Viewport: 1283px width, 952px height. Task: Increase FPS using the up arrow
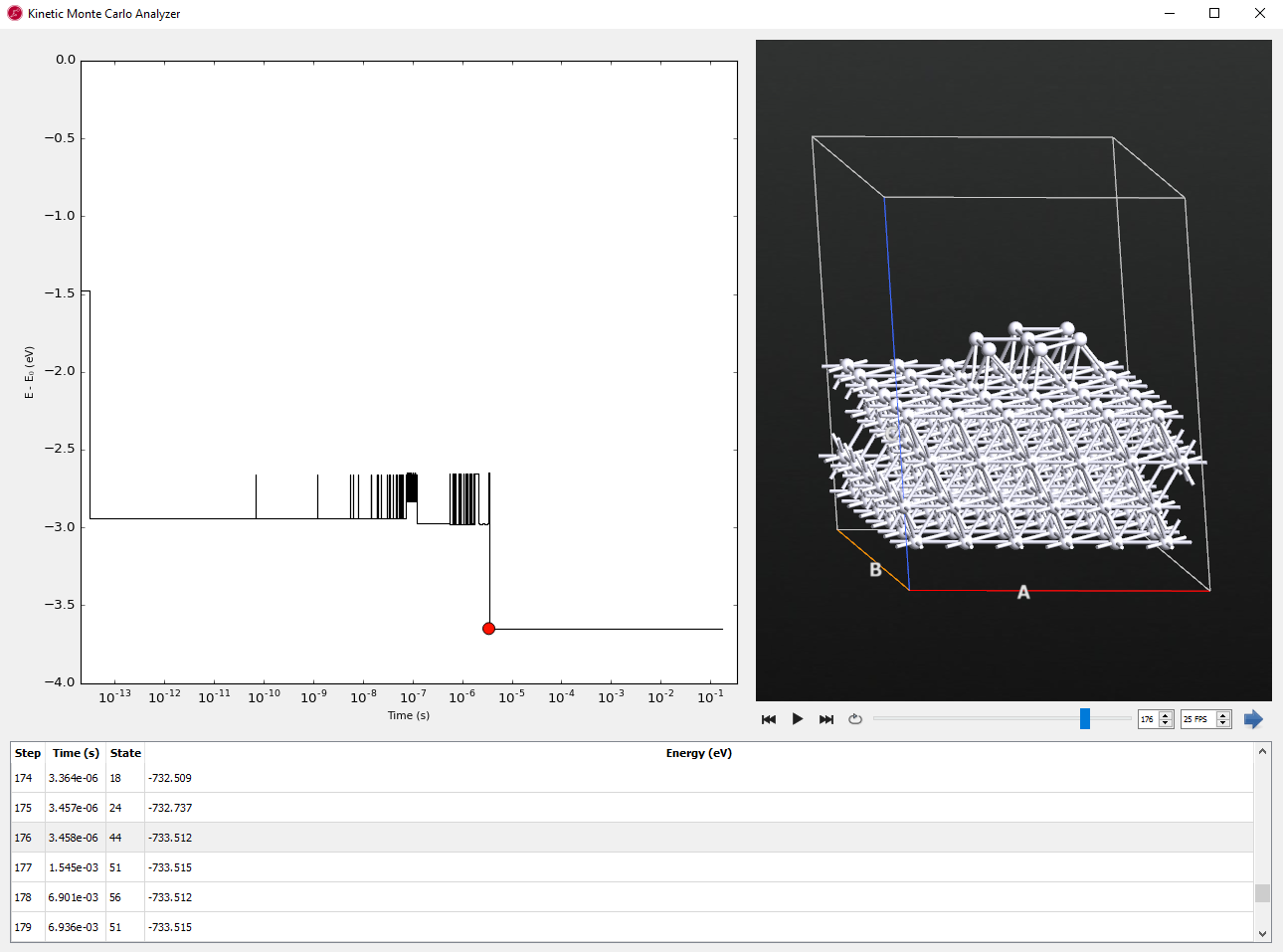(x=1223, y=715)
